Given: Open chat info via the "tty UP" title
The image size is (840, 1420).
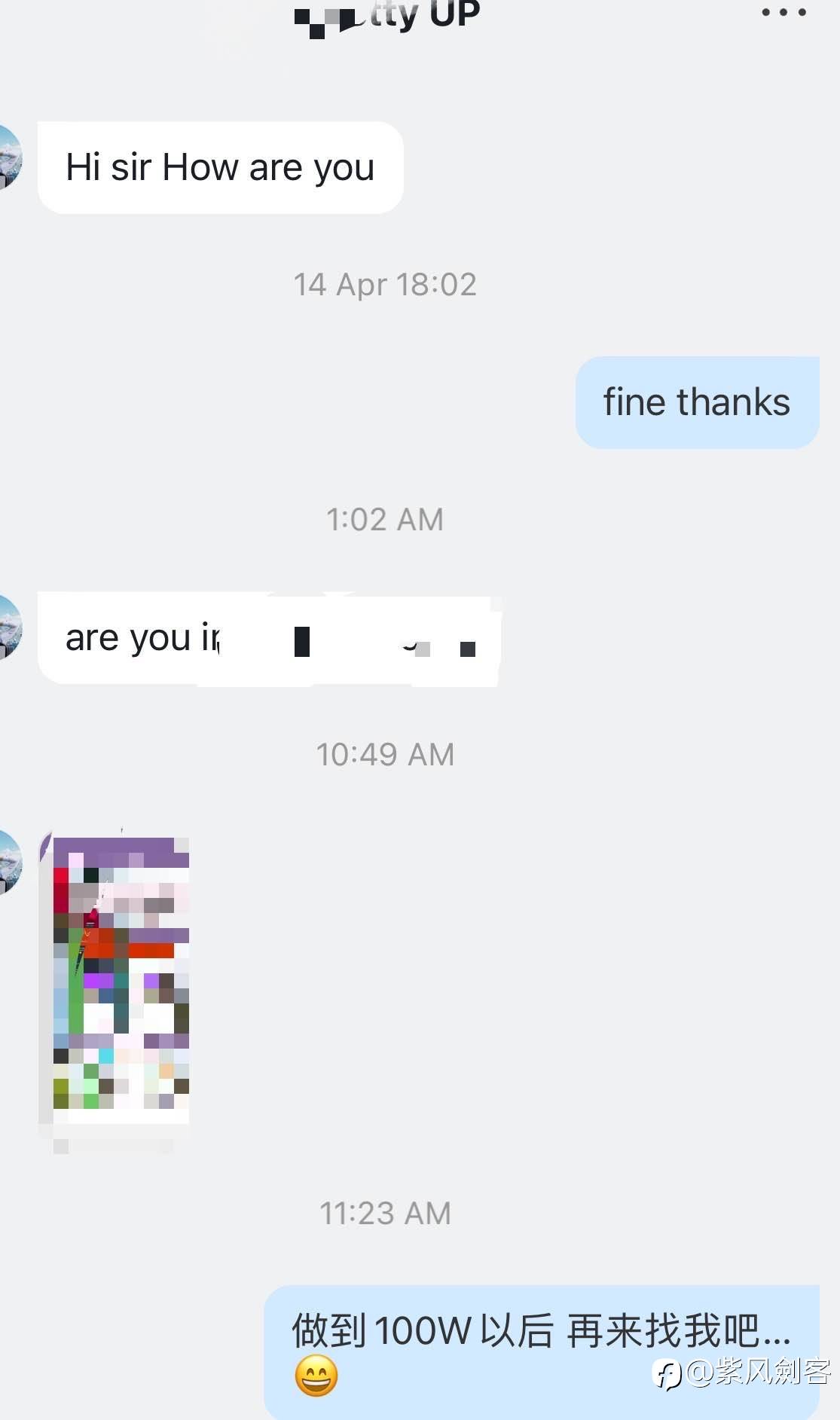Looking at the screenshot, I should point(425,15).
